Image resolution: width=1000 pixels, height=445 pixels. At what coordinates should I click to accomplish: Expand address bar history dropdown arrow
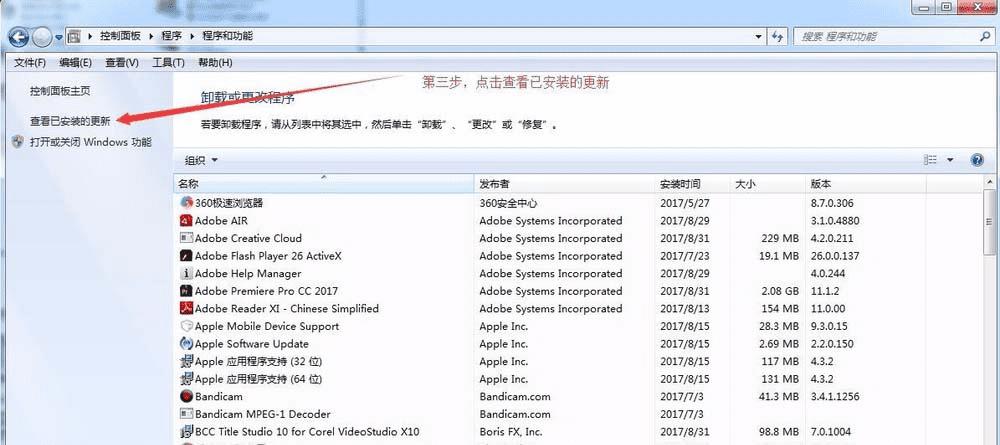tap(758, 37)
